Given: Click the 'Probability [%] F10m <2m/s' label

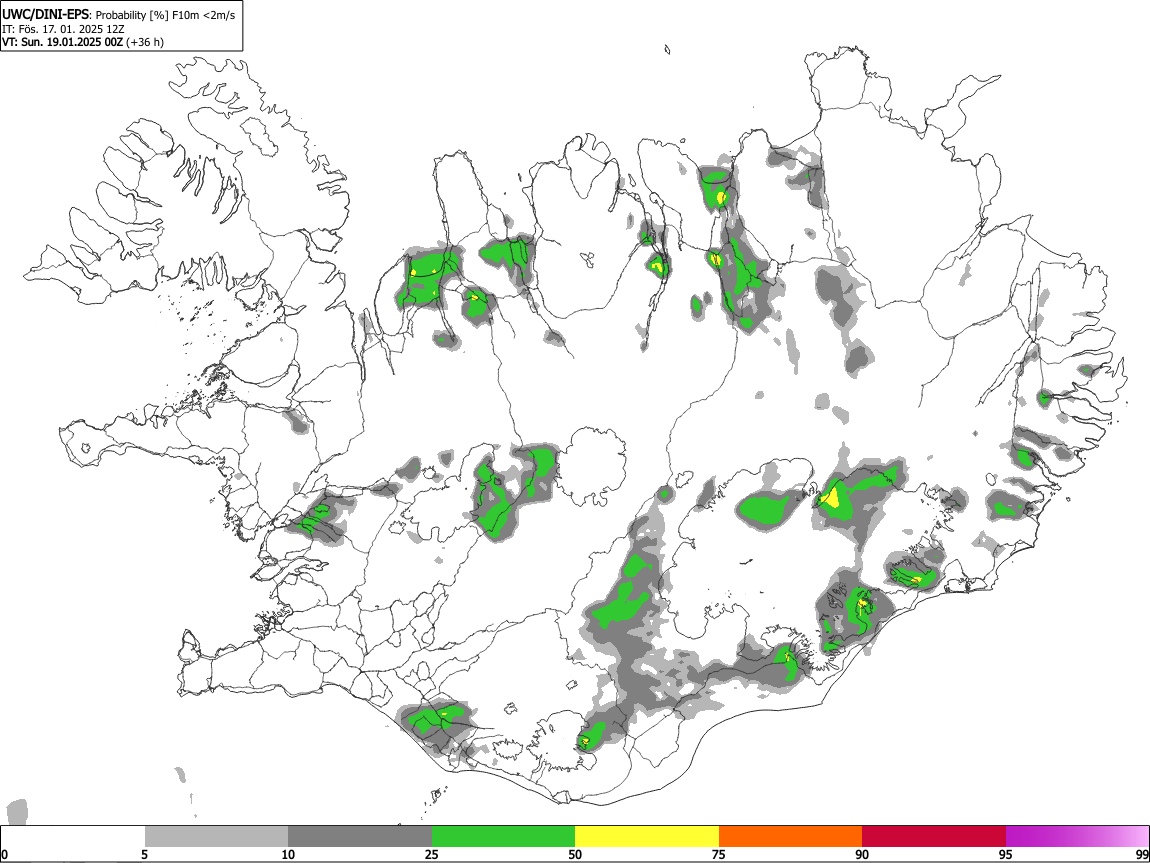Looking at the screenshot, I should (166, 15).
